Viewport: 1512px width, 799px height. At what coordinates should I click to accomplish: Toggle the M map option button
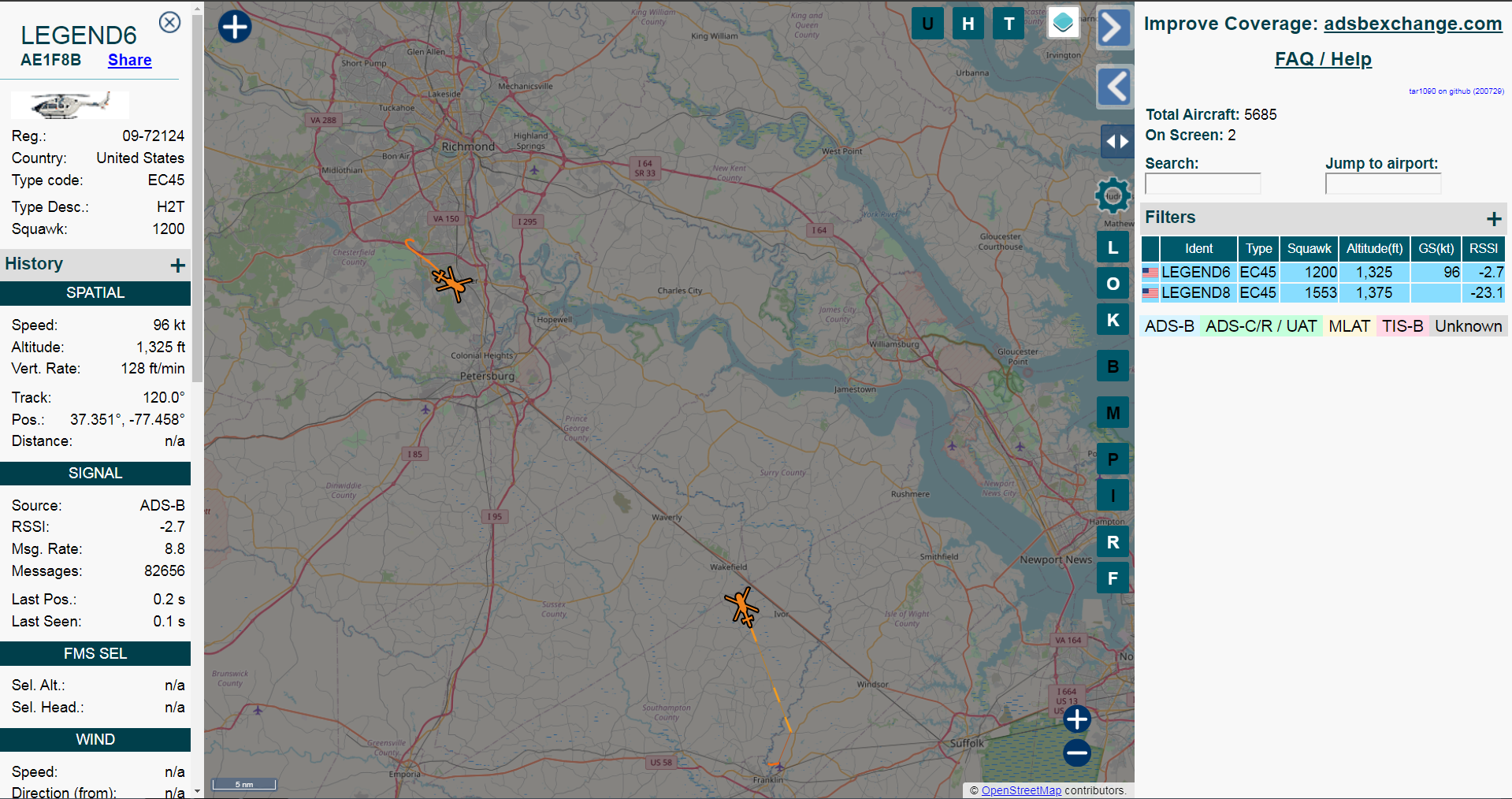(1113, 413)
